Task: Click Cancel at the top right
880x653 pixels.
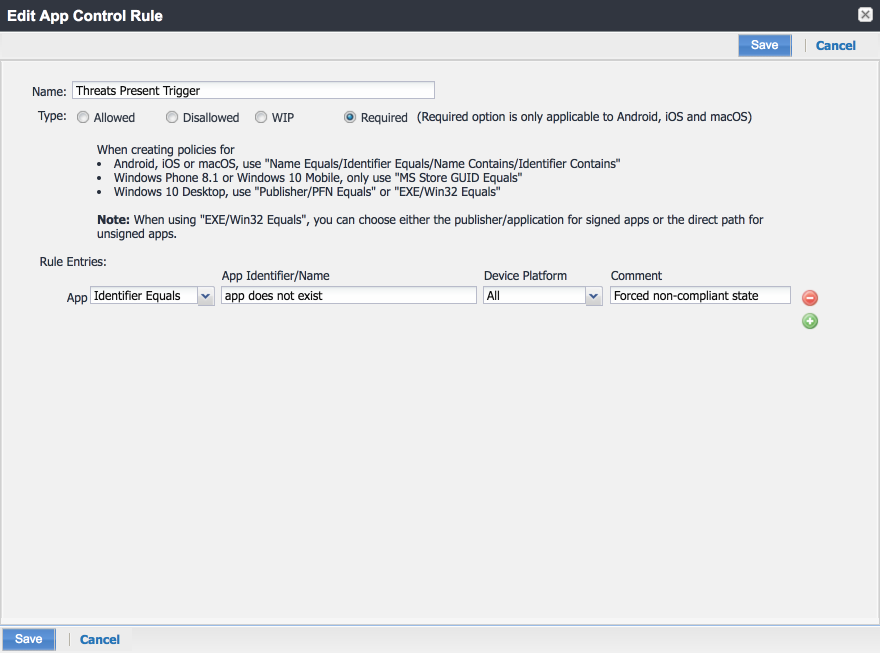Action: (835, 45)
